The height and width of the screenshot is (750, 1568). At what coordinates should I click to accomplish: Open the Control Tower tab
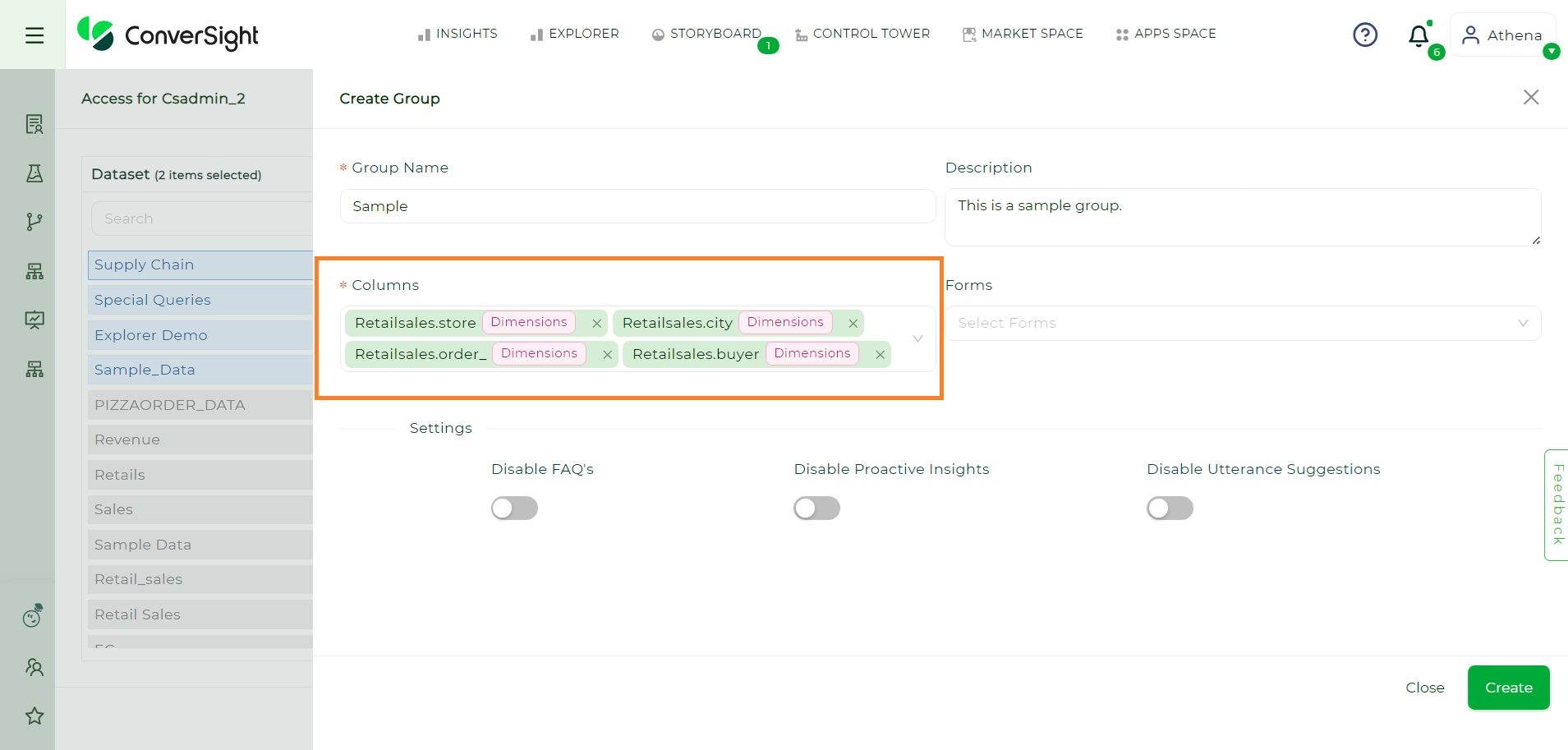coord(862,34)
